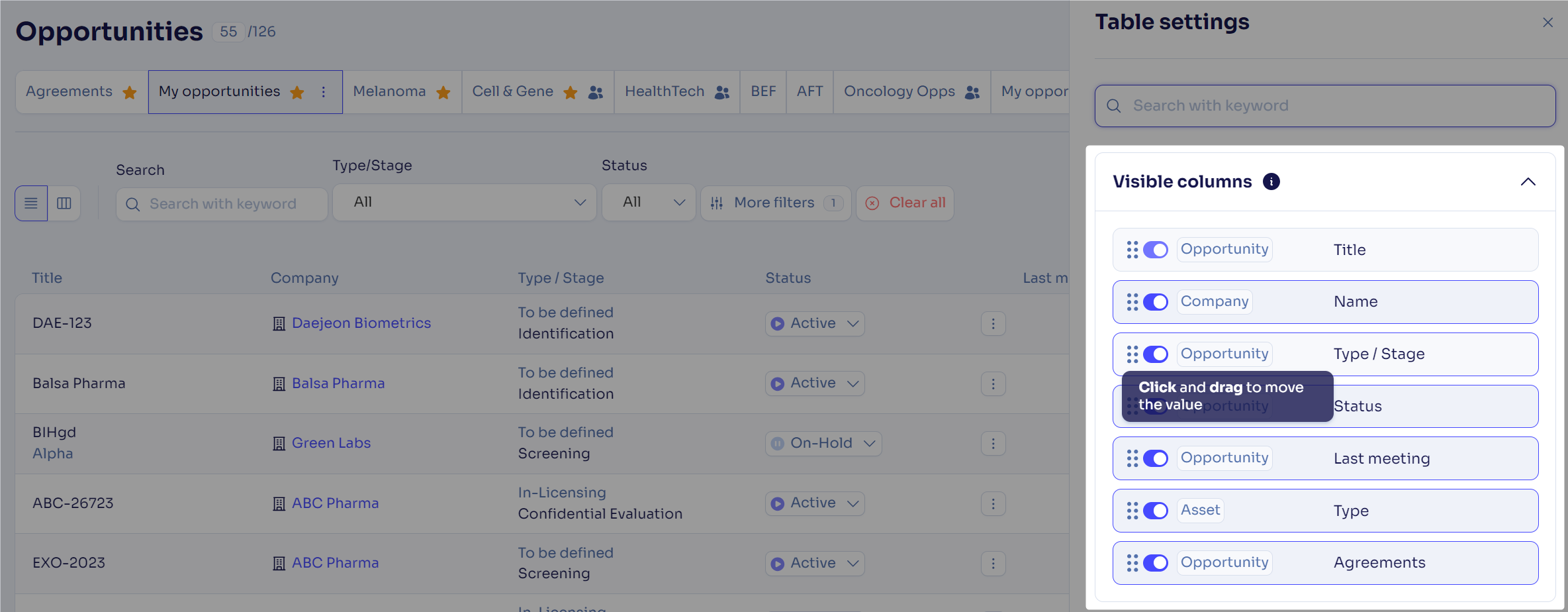Open row actions menu for ABC-26723
Viewport: 1568px width, 612px height.
(993, 504)
